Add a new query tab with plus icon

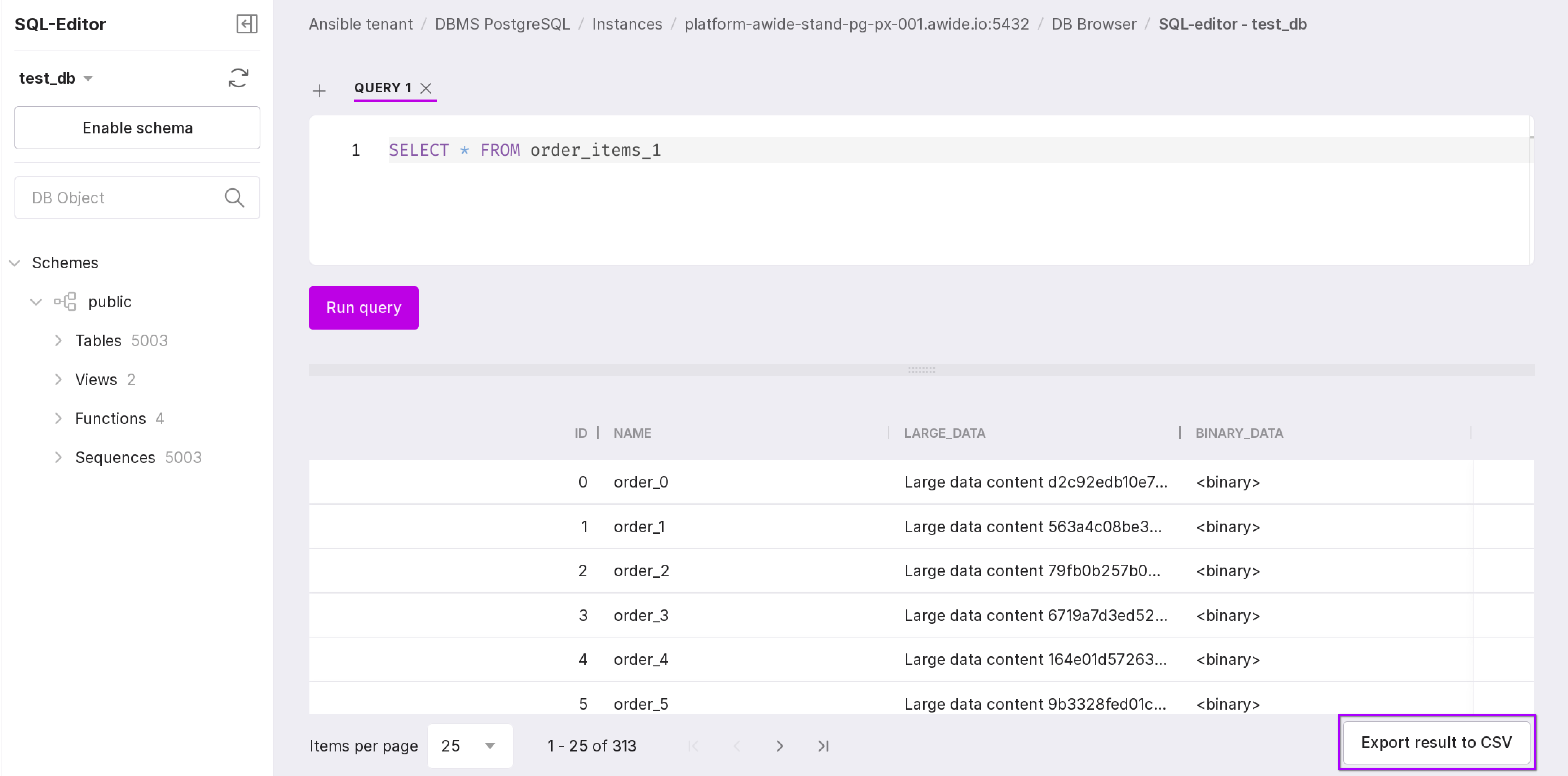pyautogui.click(x=319, y=91)
